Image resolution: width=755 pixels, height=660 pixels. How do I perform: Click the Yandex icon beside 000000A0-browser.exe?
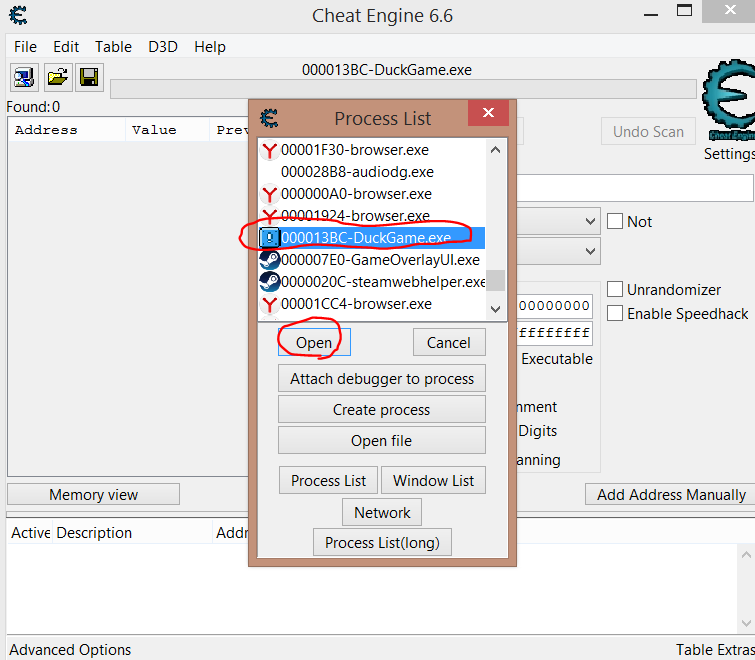tap(270, 194)
